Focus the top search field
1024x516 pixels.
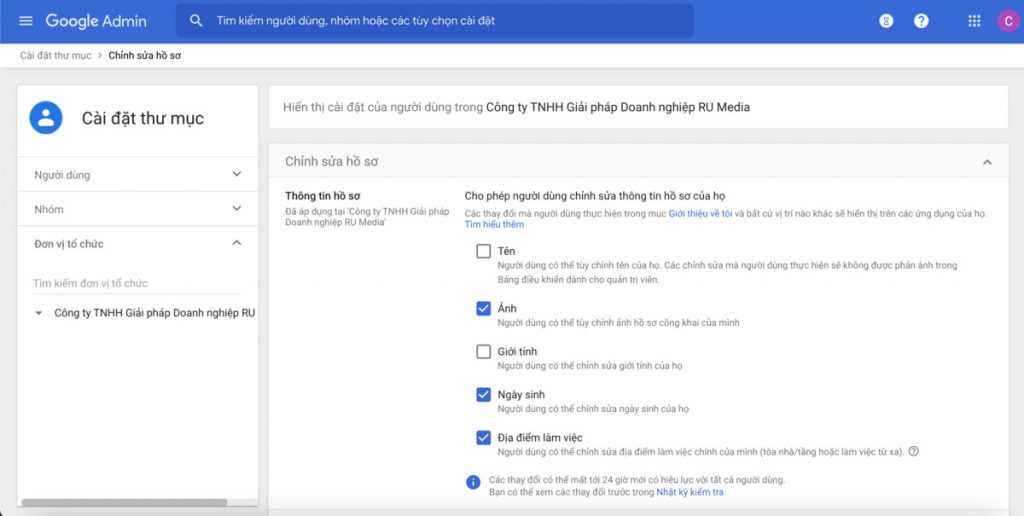(435, 21)
